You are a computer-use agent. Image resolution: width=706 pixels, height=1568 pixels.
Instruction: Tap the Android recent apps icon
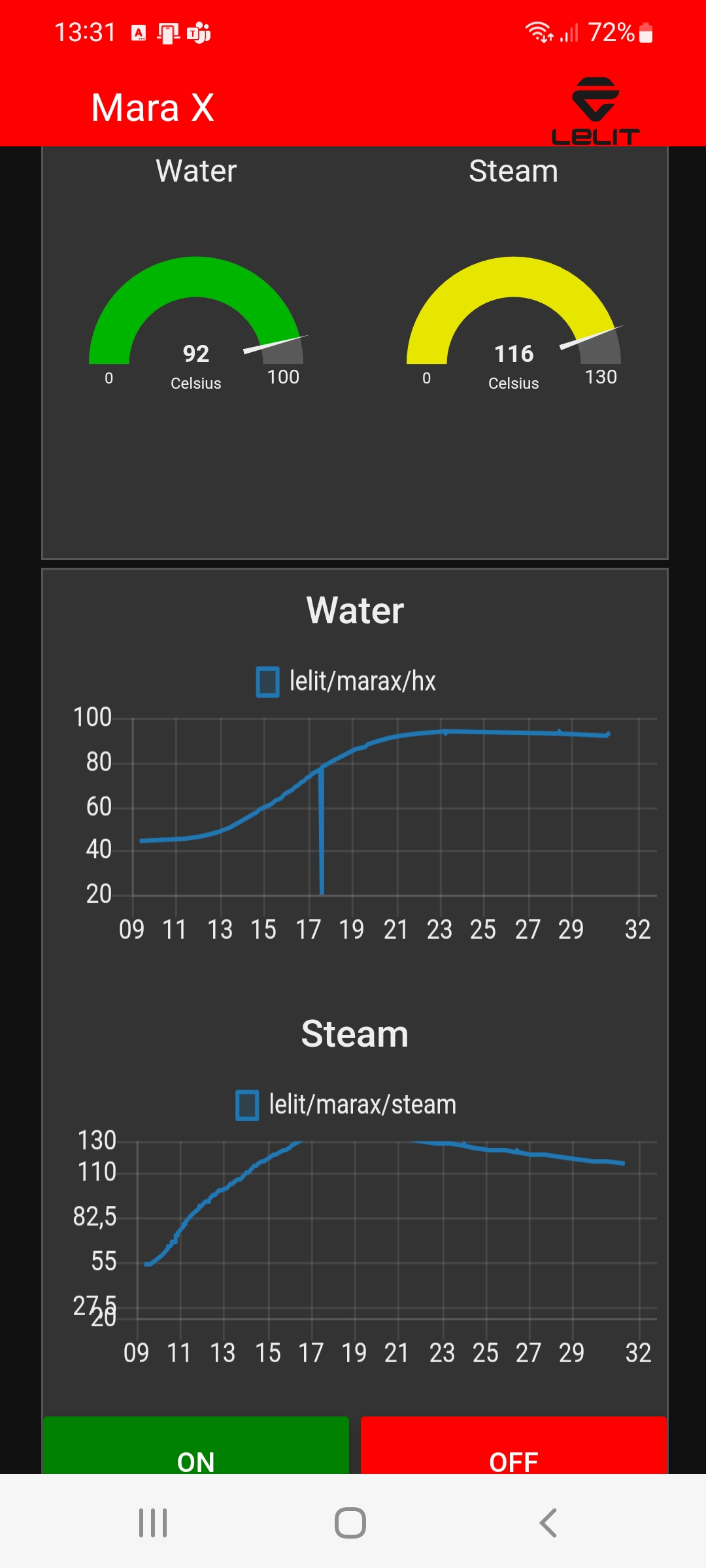coord(153,1523)
